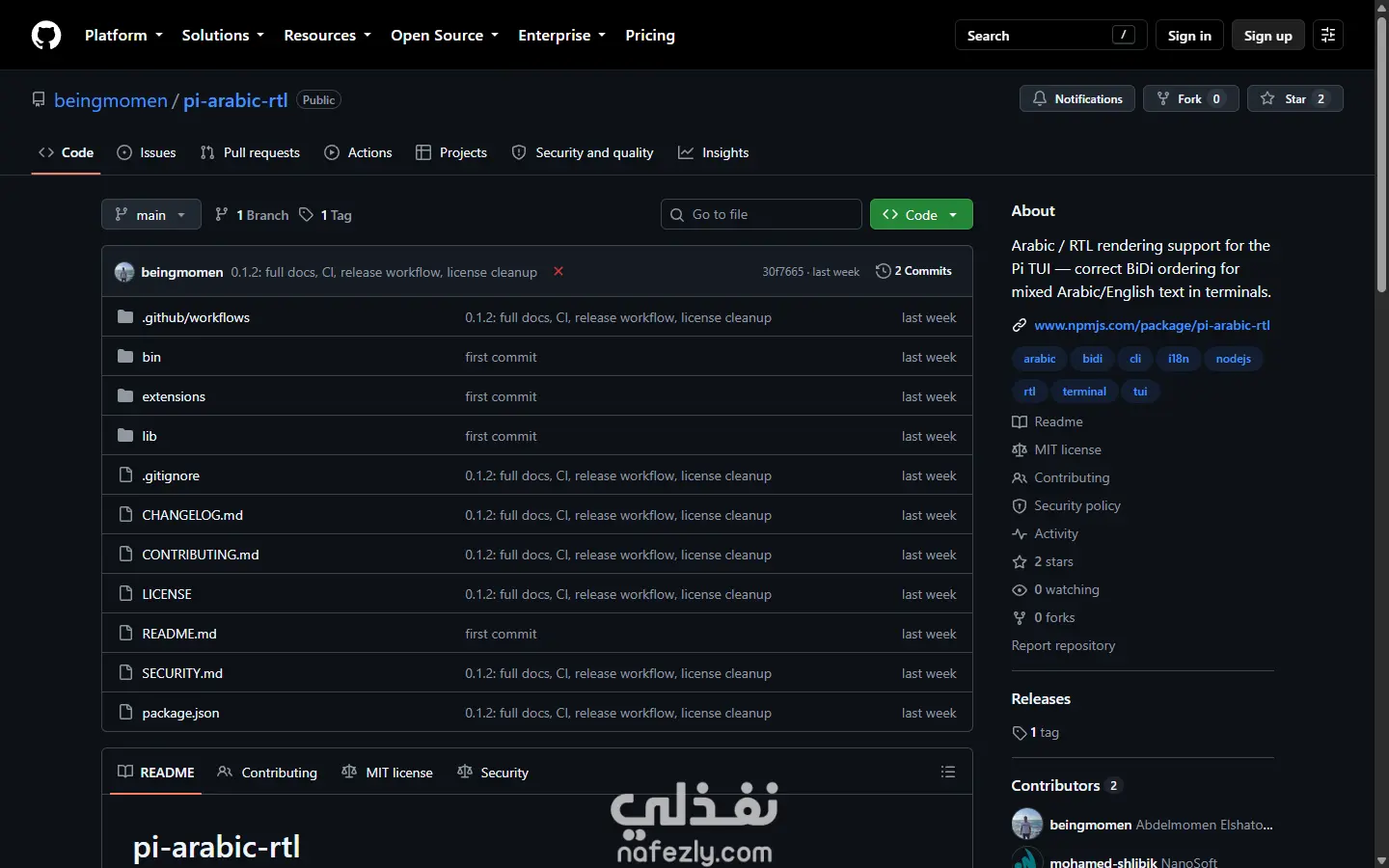Expand the Solutions menu
1389x868 pixels.
click(x=223, y=36)
